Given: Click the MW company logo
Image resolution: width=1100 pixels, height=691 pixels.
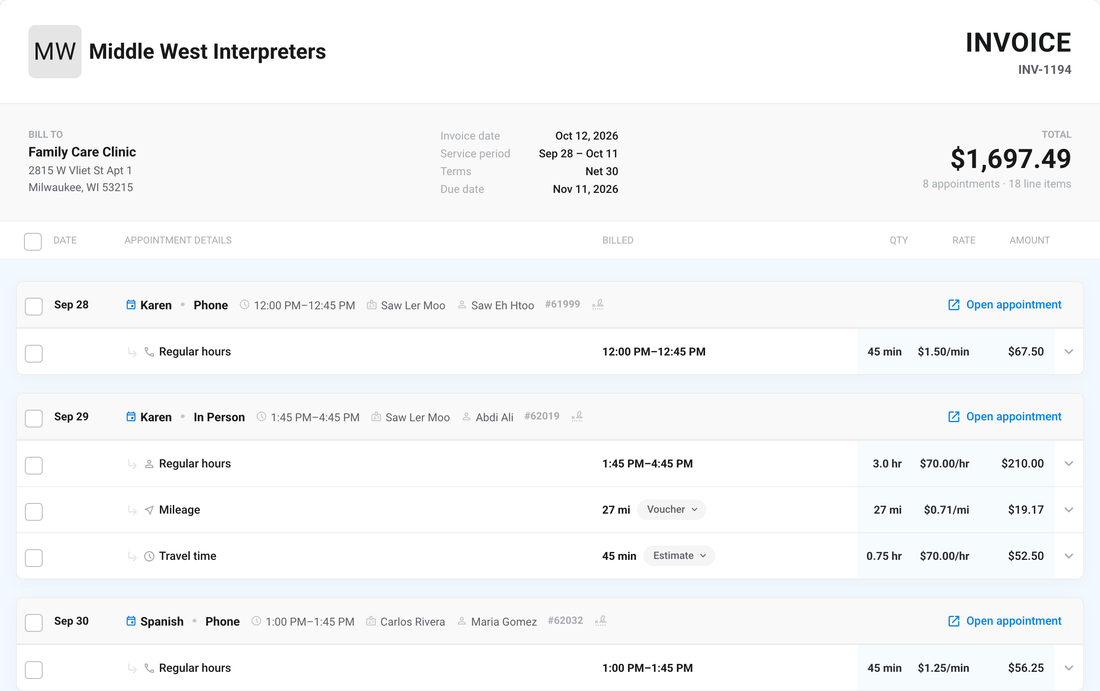Looking at the screenshot, I should coord(55,51).
